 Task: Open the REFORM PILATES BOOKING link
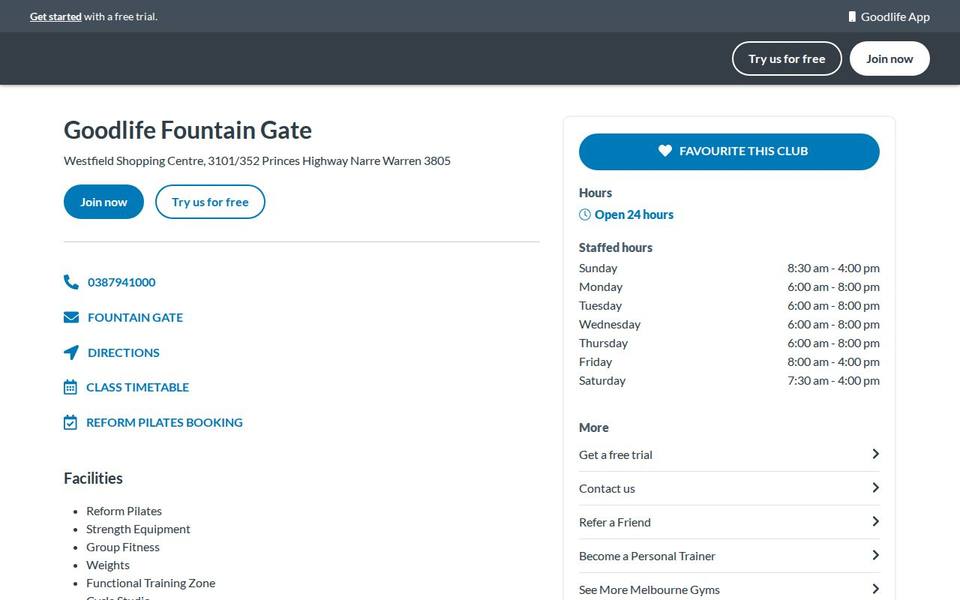[165, 422]
